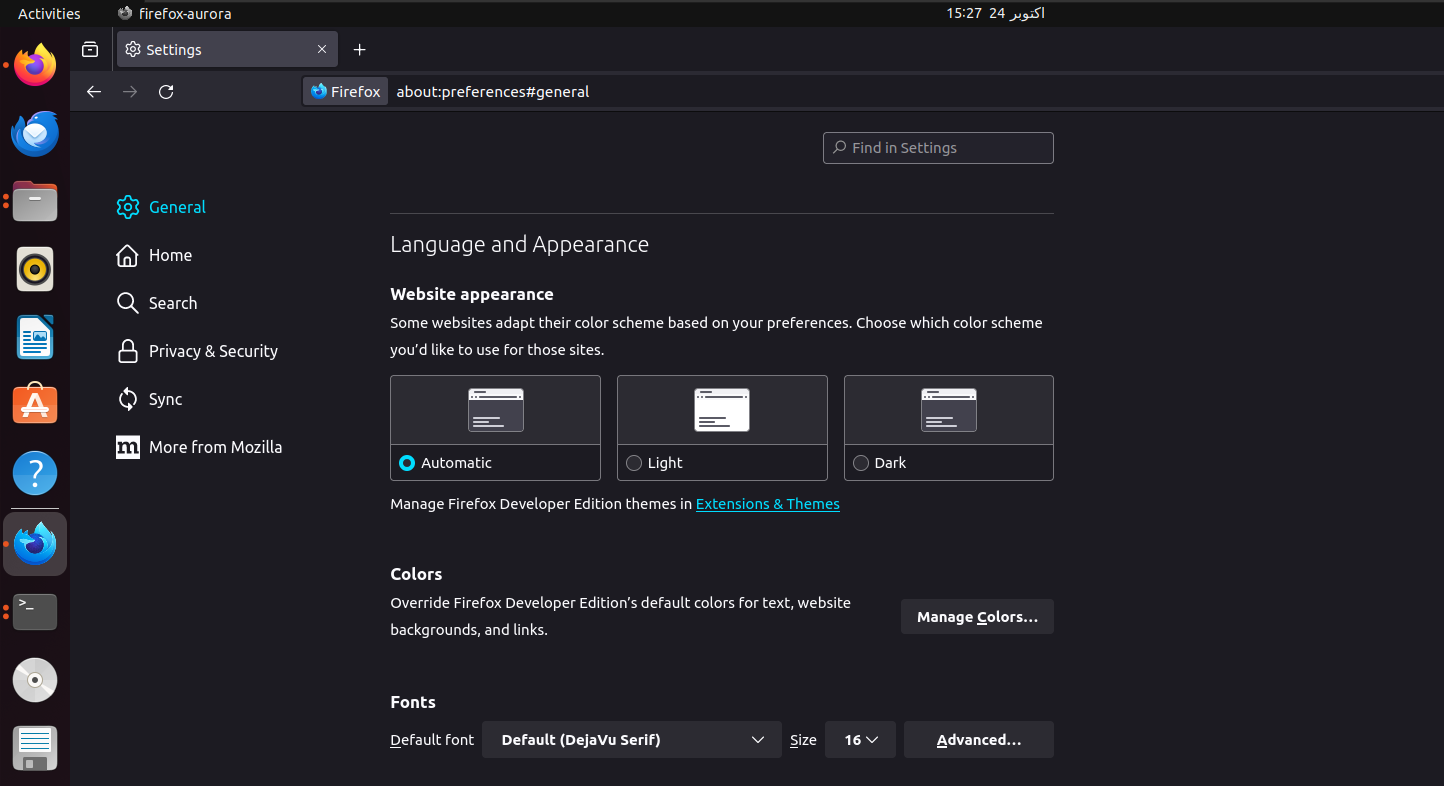The image size is (1444, 786).
Task: Open the Home settings pane label
Action: (170, 255)
